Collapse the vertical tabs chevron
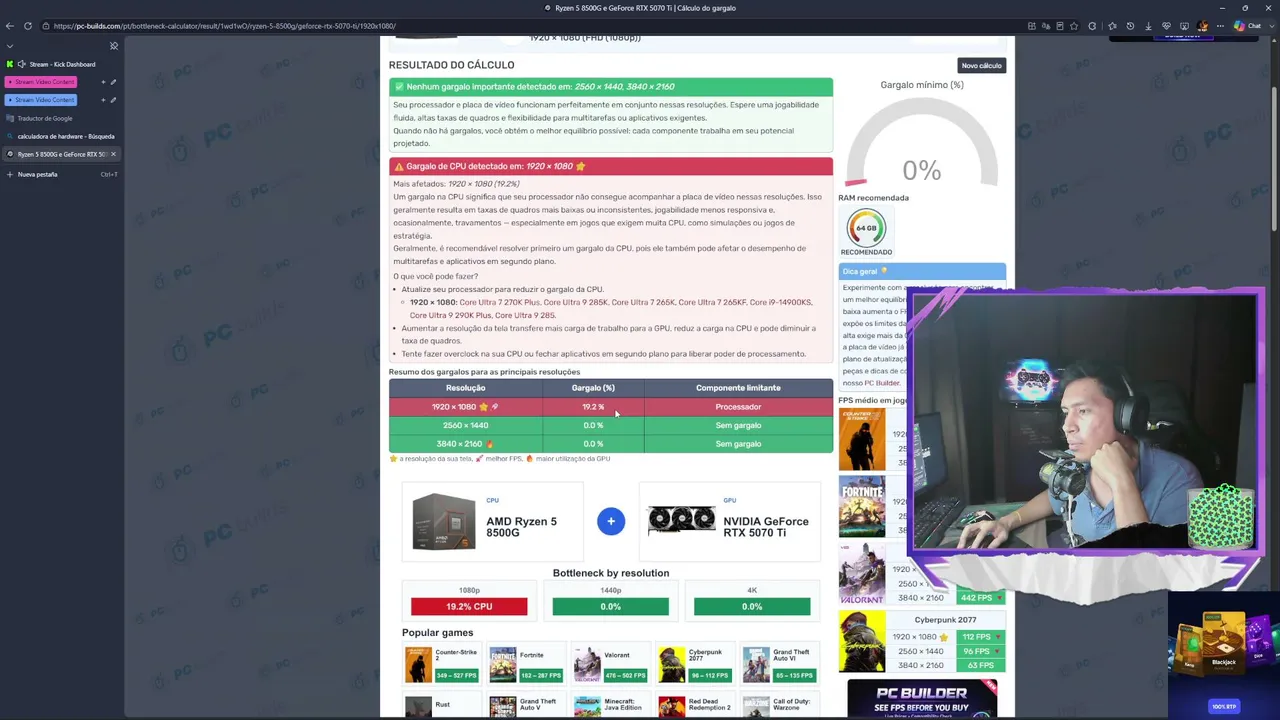 (x=10, y=46)
